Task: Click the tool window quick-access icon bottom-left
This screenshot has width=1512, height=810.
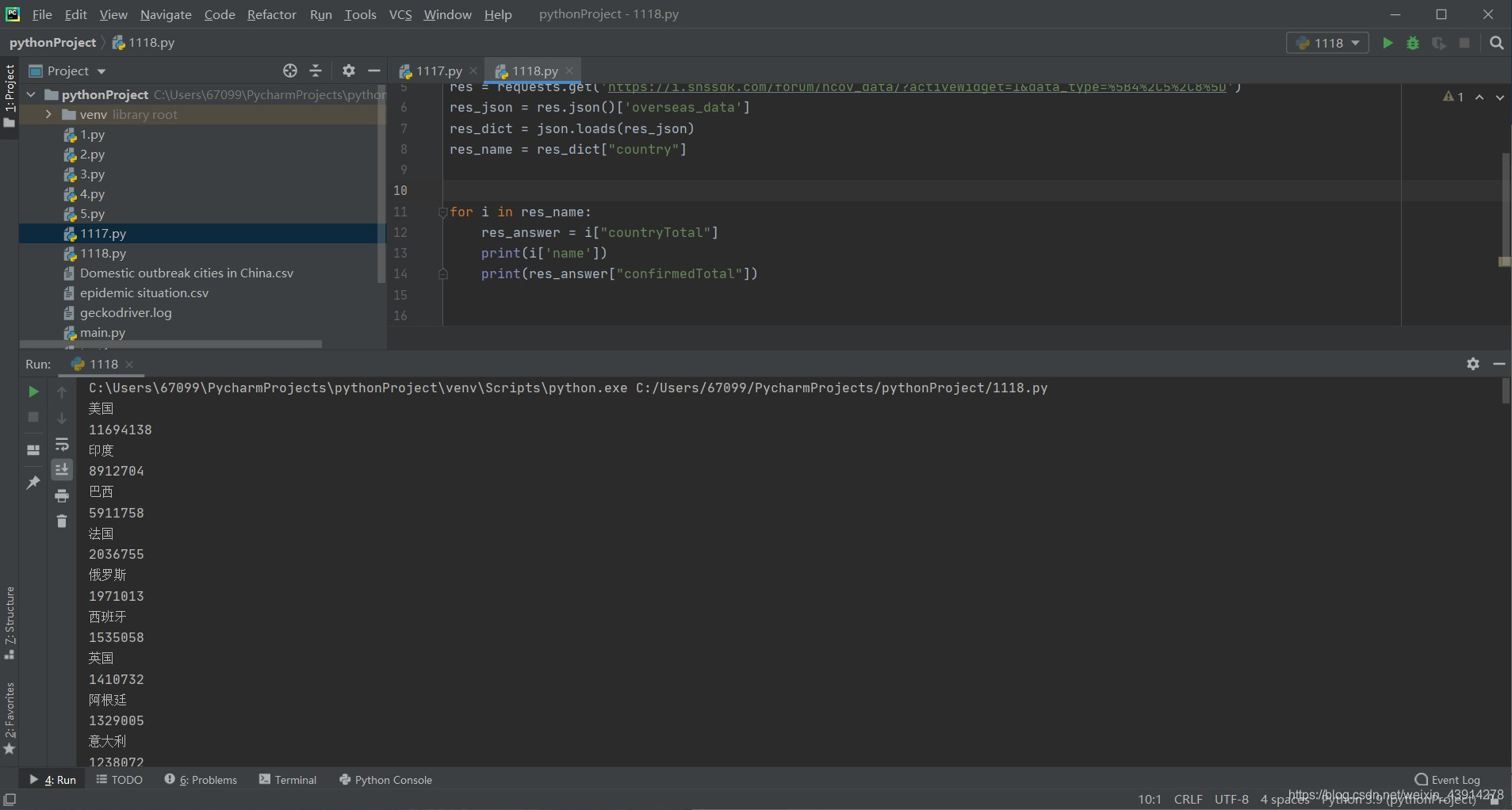Action: click(10, 799)
